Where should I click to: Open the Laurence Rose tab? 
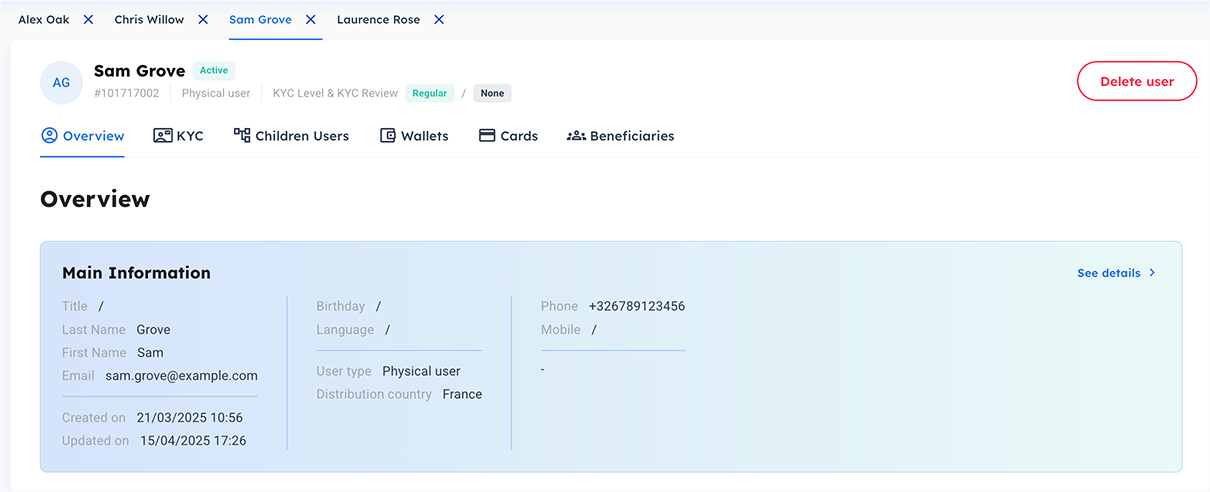[378, 19]
